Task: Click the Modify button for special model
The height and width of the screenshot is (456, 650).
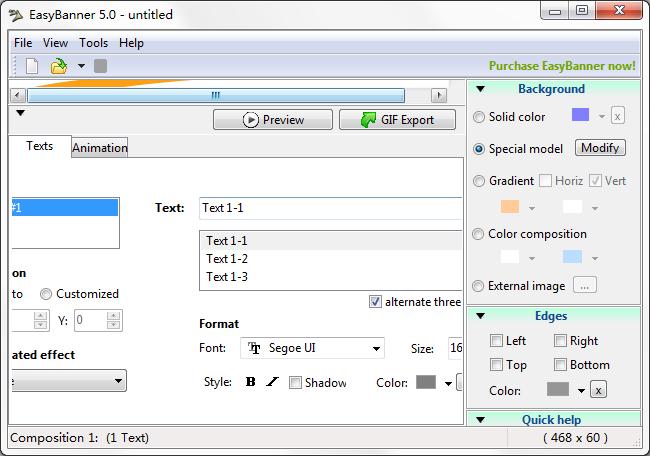Action: coord(600,148)
